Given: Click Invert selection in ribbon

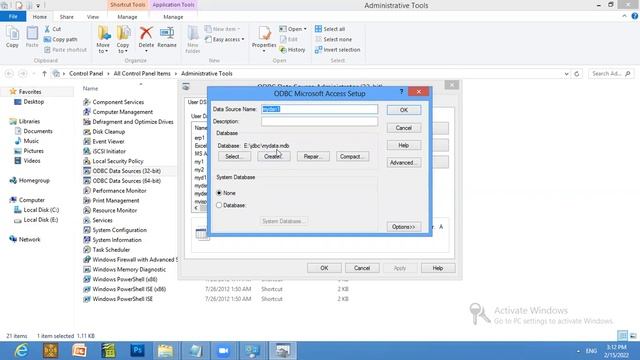Looking at the screenshot, I should pos(337,50).
